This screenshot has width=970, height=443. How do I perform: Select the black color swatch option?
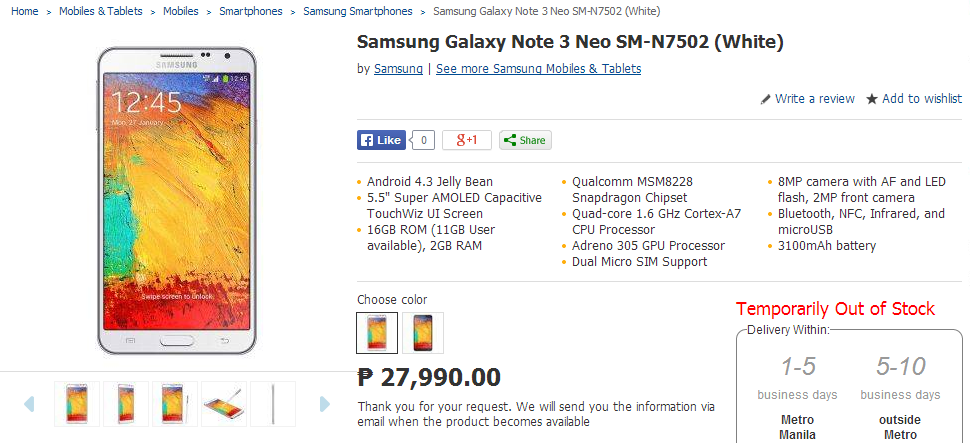coord(422,333)
